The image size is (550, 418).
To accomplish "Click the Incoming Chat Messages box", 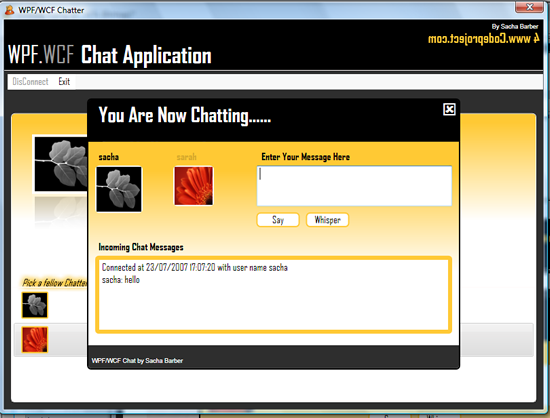I will [274, 295].
